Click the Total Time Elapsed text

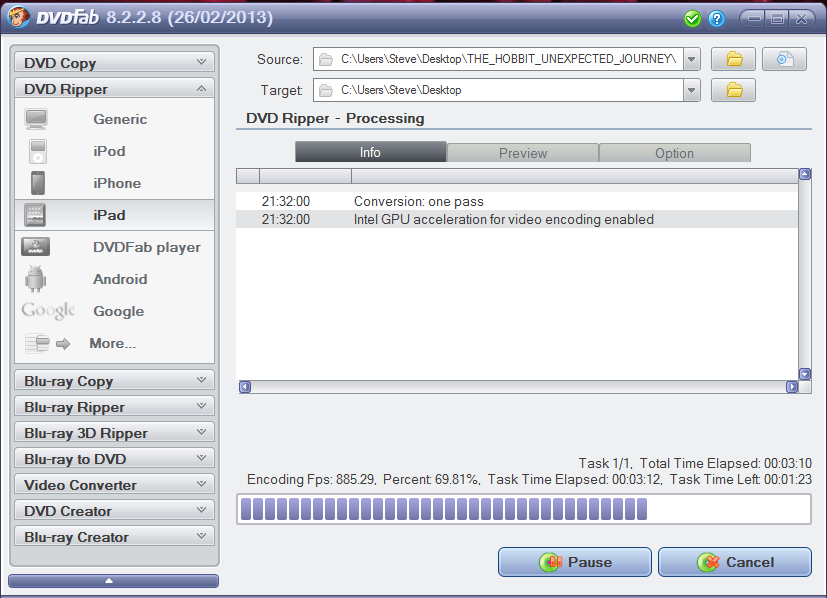click(726, 464)
